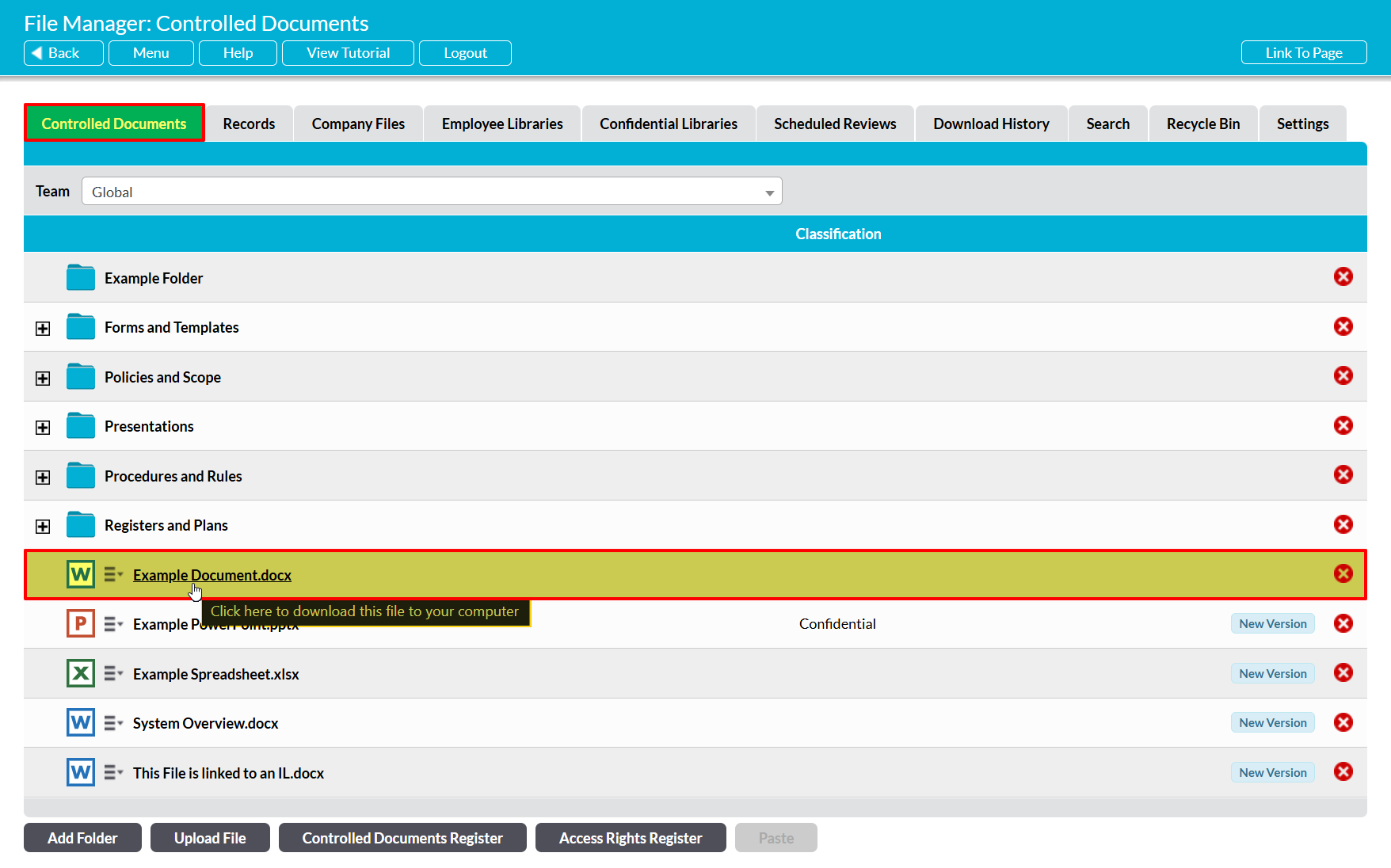Click the Word icon for Example Document.docx

81,574
